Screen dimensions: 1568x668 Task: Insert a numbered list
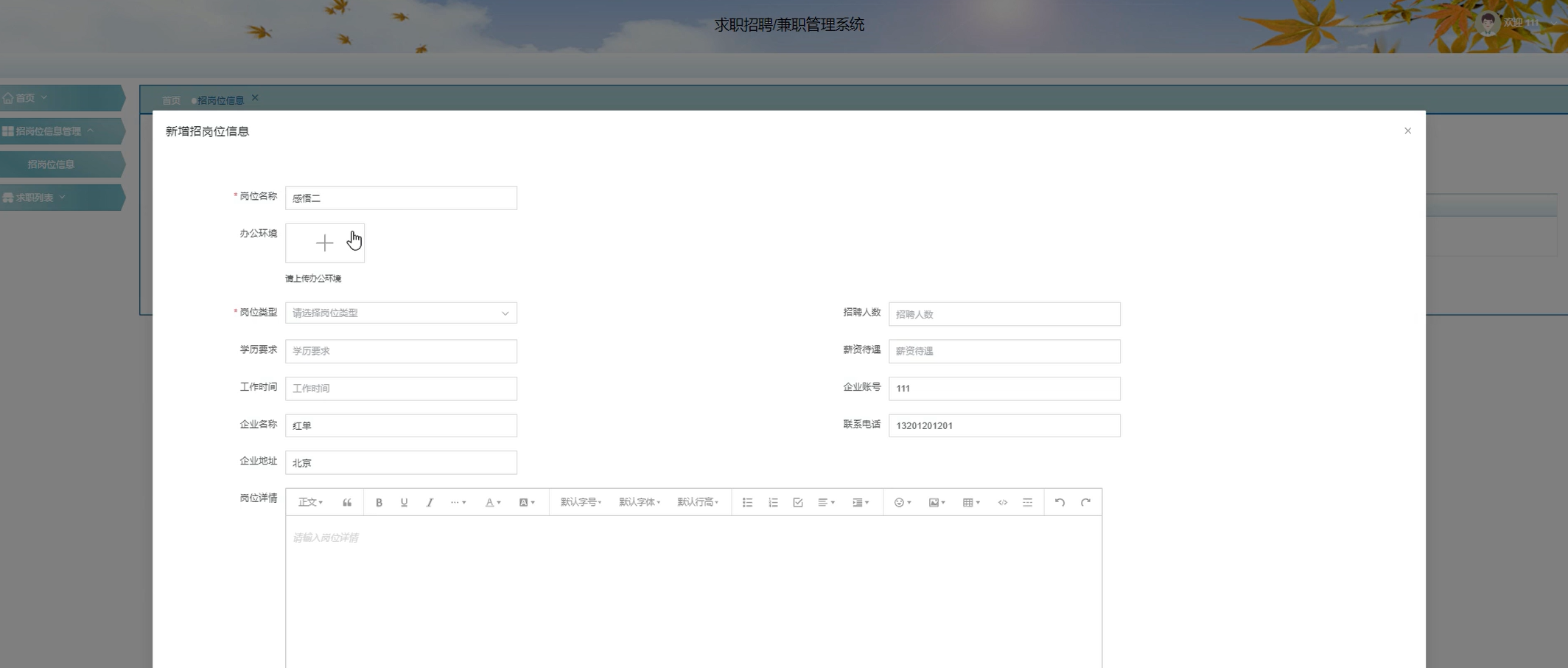[773, 503]
